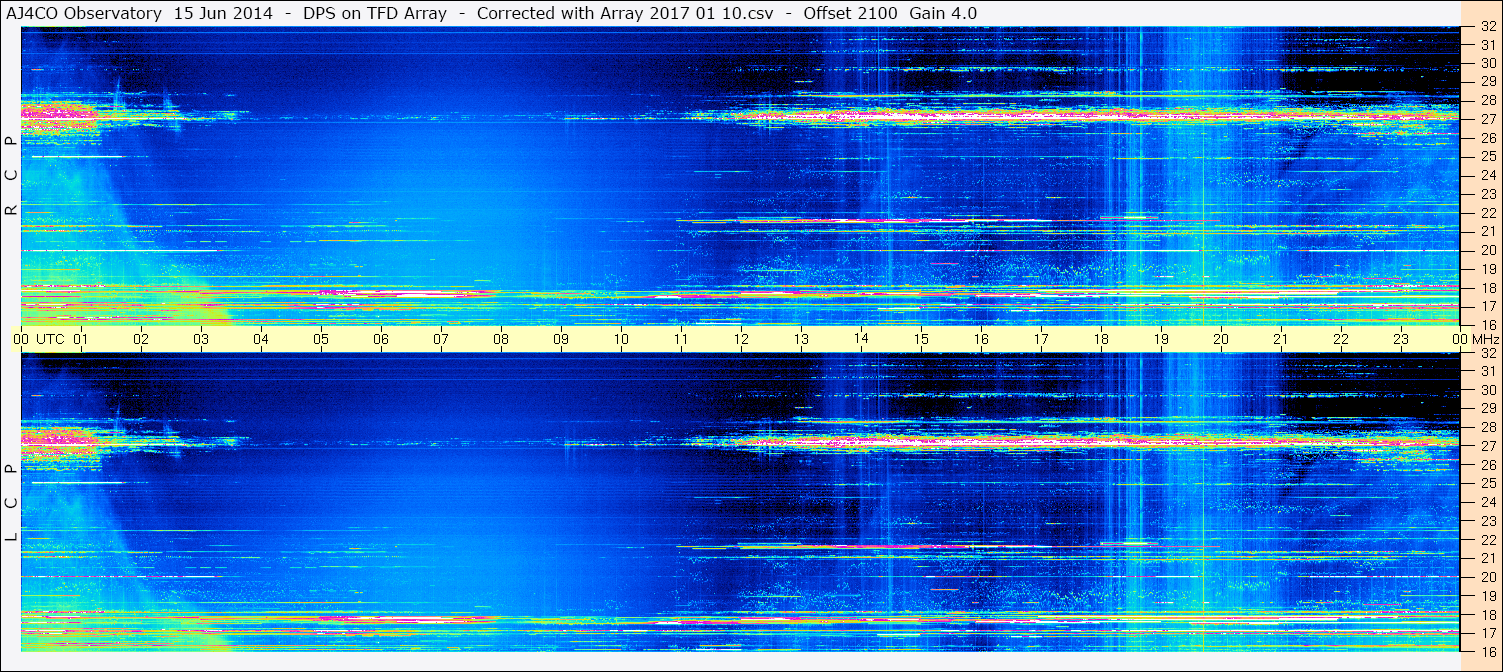This screenshot has width=1503, height=672.
Task: Select hour 01 on the UTC time axis
Action: (x=81, y=339)
